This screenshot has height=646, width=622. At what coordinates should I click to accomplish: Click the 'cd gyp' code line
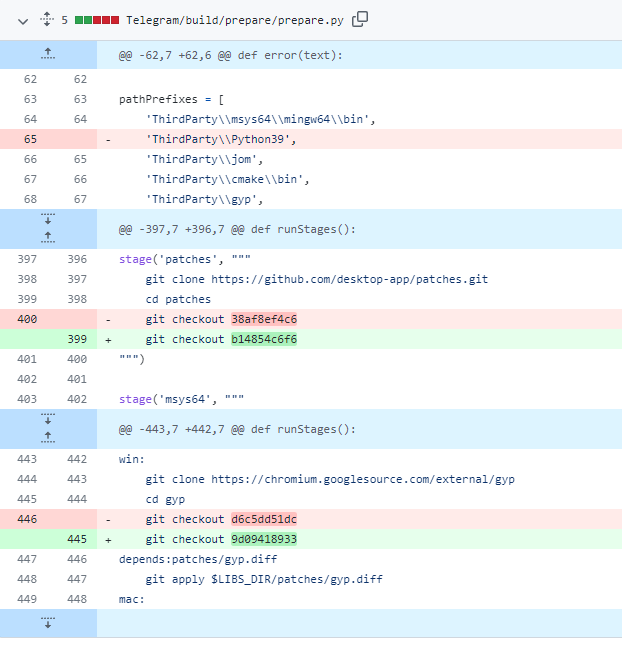[165, 499]
